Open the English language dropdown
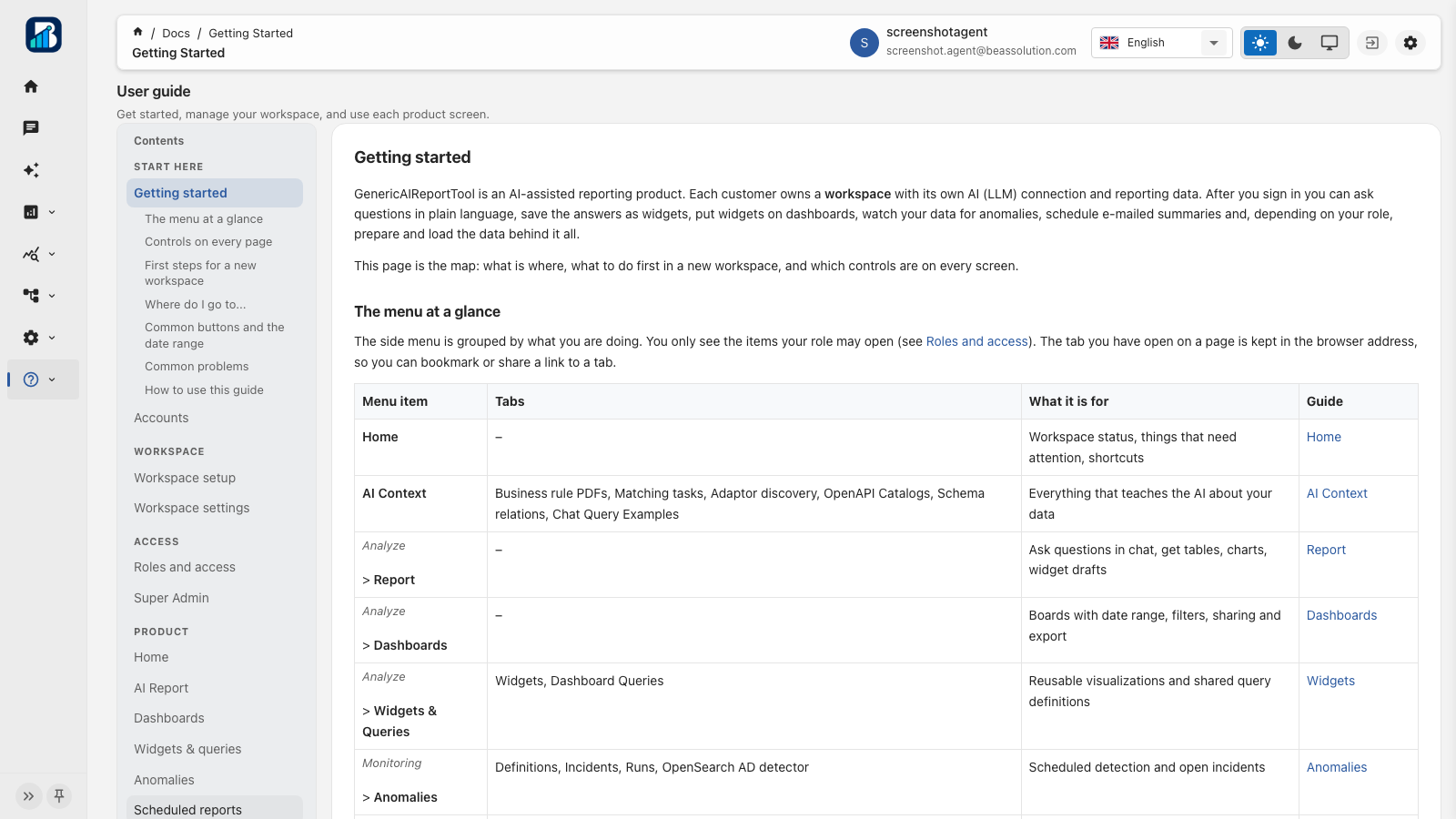 pyautogui.click(x=1162, y=43)
